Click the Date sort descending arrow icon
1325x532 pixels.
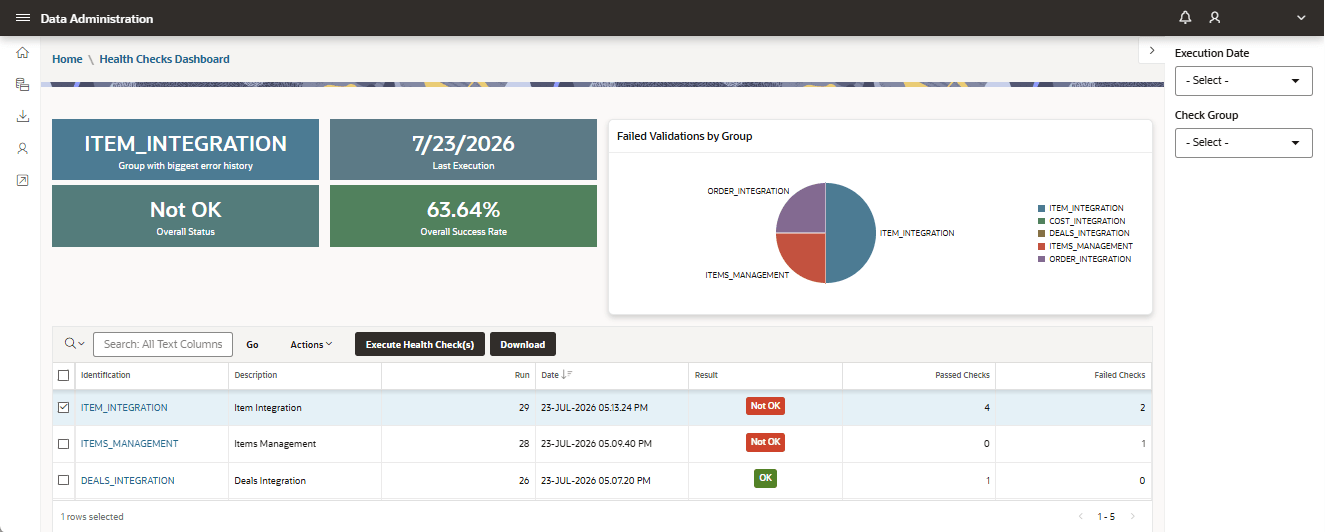[x=568, y=375]
